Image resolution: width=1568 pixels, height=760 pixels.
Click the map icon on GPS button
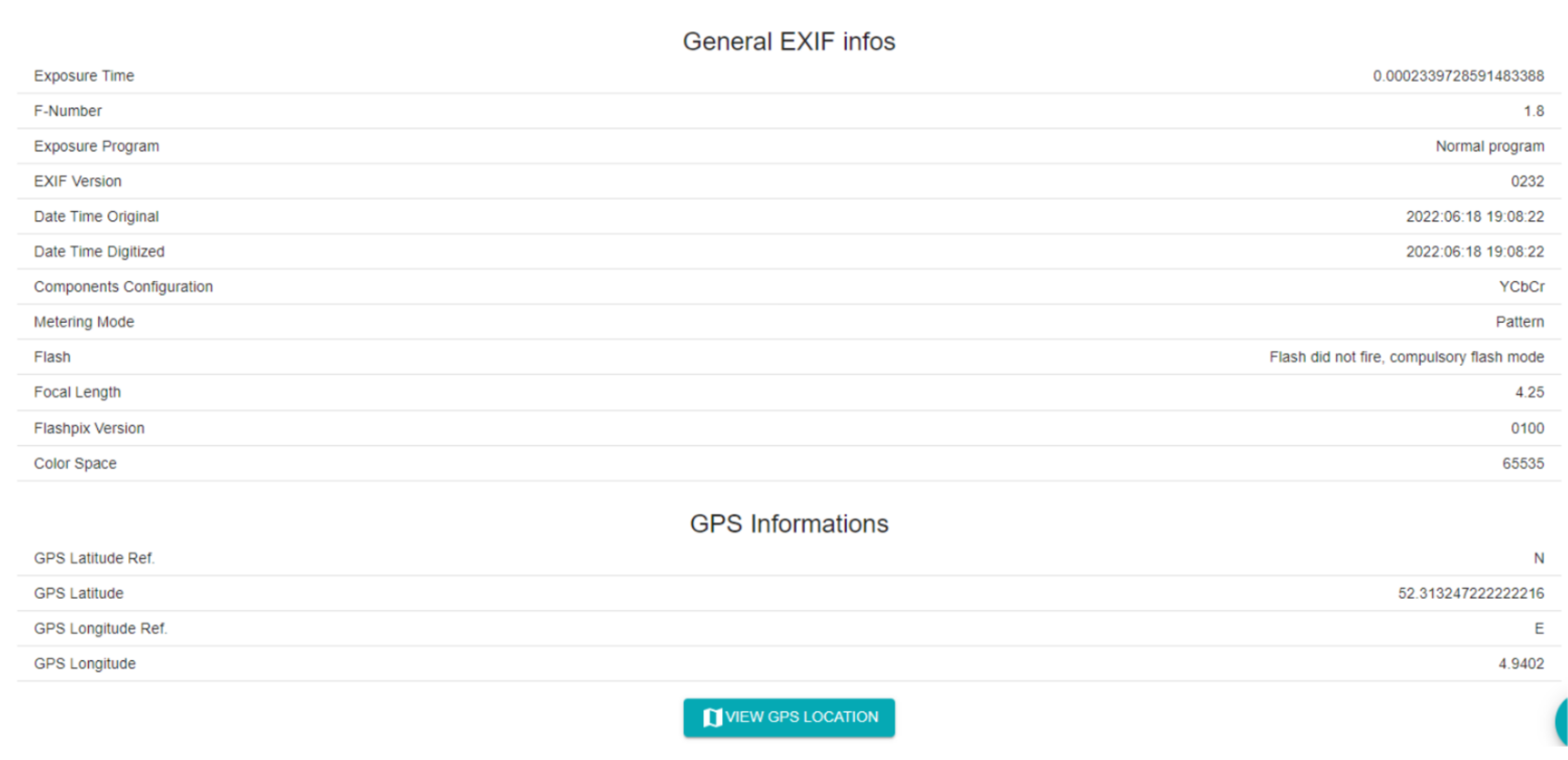click(711, 717)
